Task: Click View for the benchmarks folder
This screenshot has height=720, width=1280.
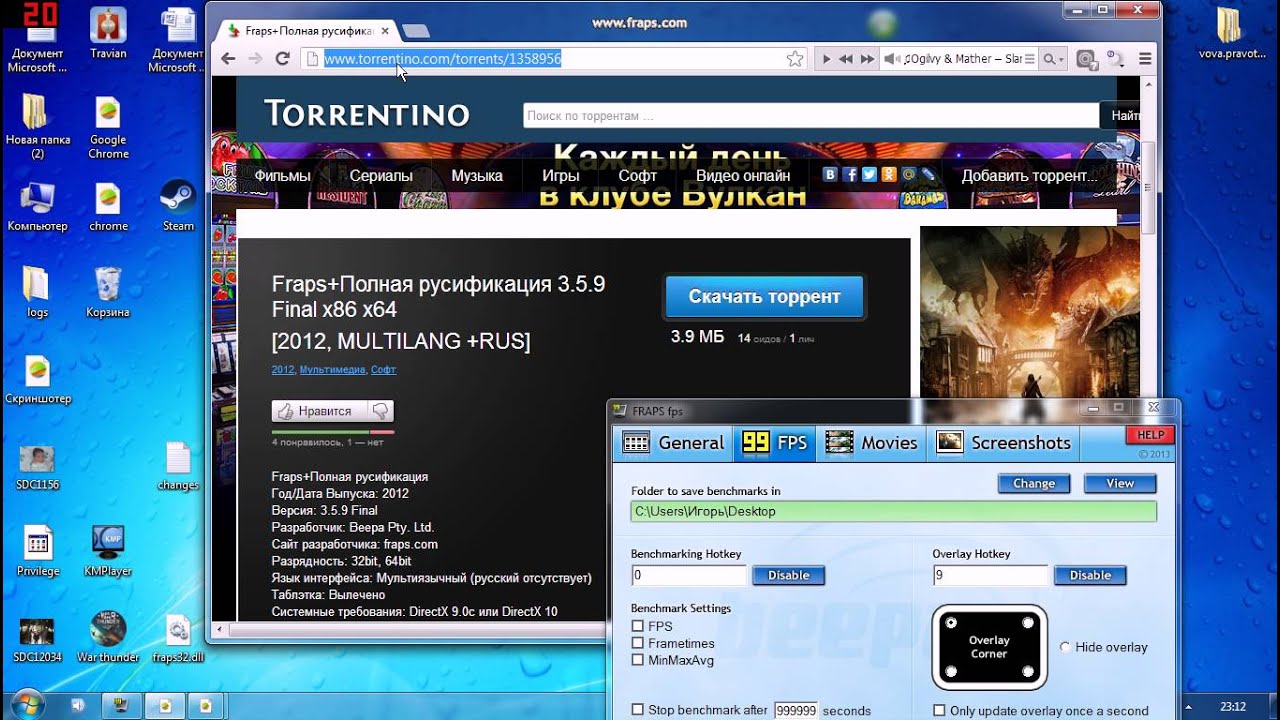Action: point(1120,484)
